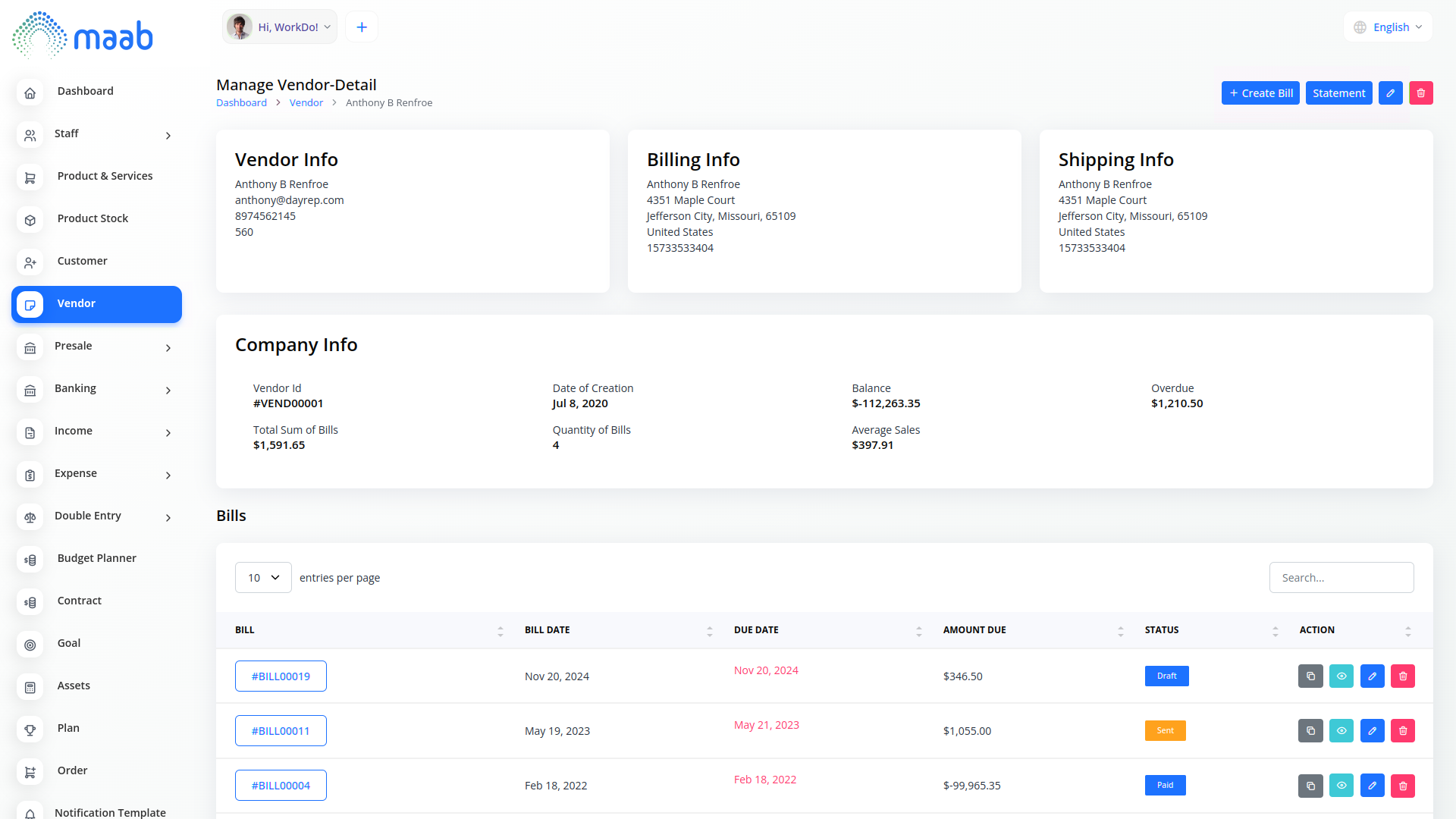Duplicate bill #BILL00019 using copy icon

pos(1310,676)
